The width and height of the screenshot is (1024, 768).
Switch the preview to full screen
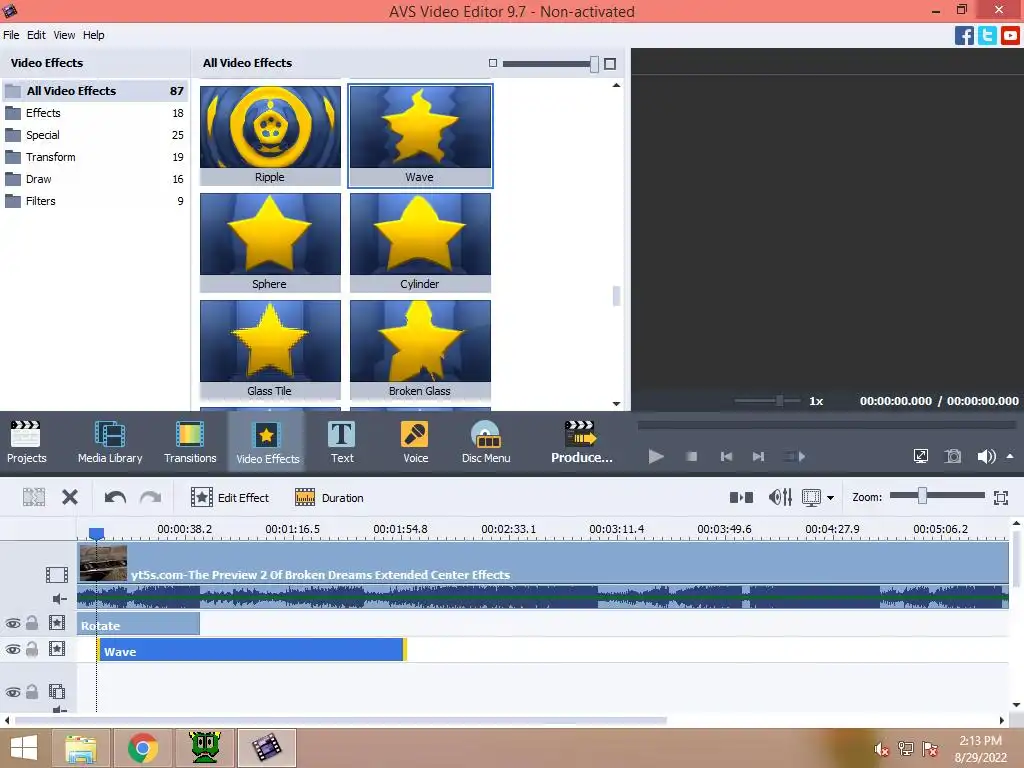point(921,456)
